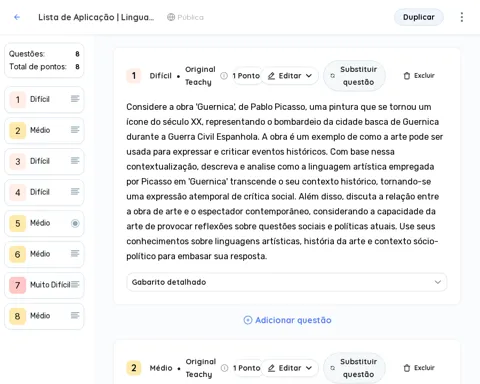Image resolution: width=480 pixels, height=384 pixels.
Task: Click Substituir questão for question 2
Action: click(x=354, y=368)
